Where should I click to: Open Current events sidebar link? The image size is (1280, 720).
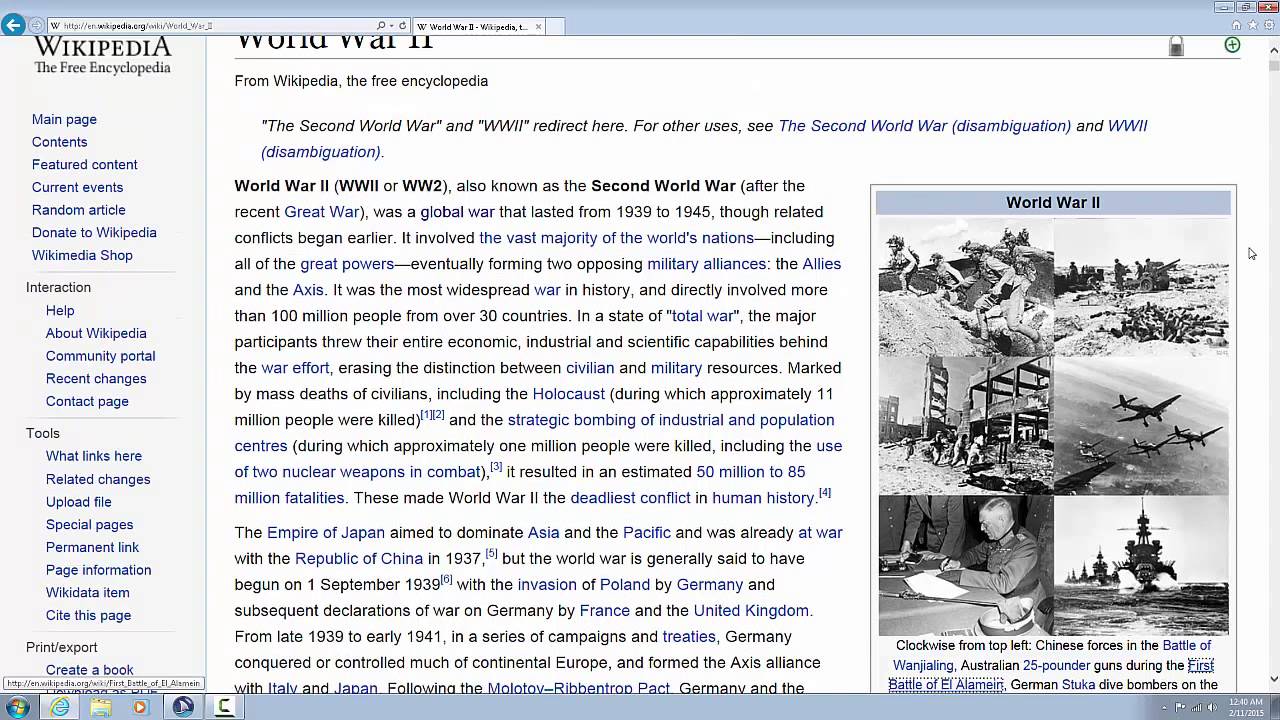tap(77, 187)
